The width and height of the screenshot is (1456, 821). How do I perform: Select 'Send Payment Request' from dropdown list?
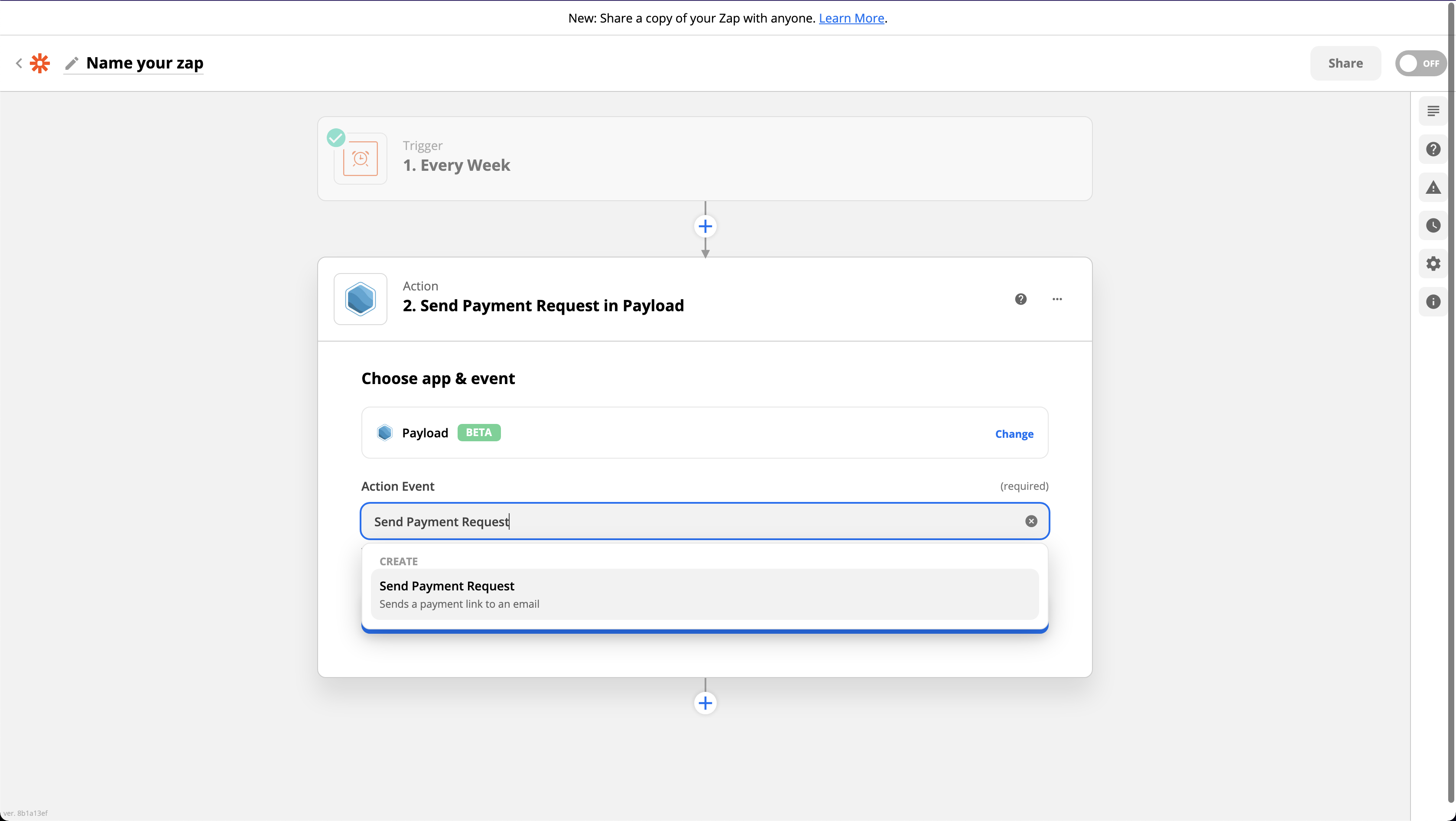coord(705,594)
